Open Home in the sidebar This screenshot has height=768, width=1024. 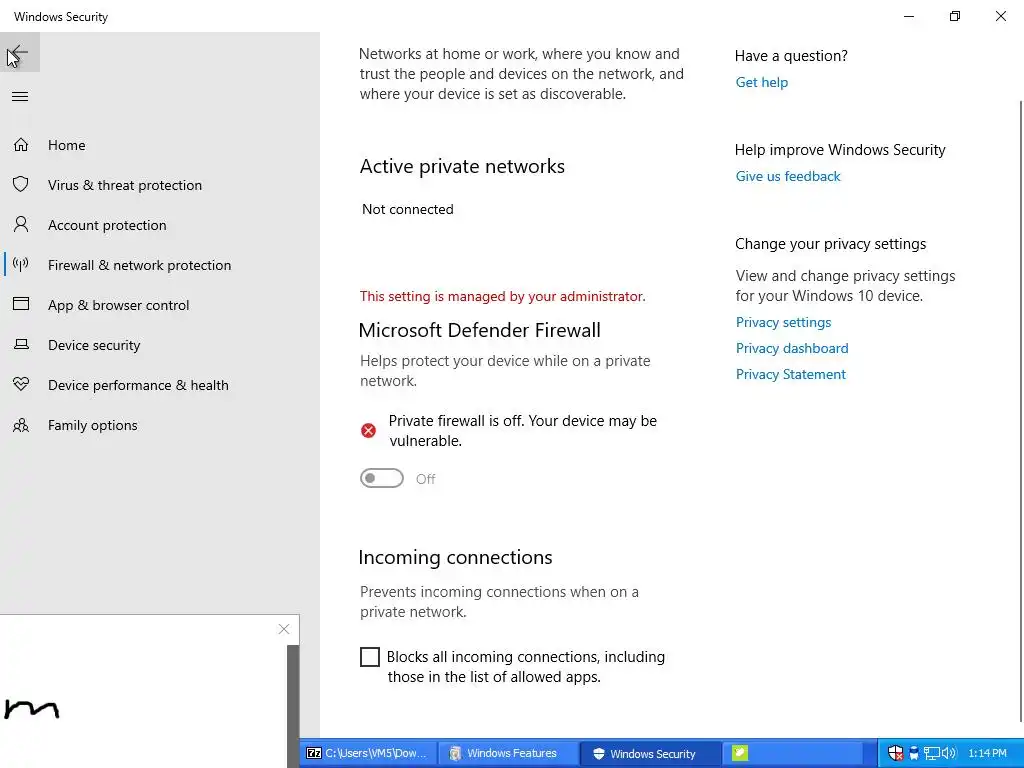coord(67,145)
